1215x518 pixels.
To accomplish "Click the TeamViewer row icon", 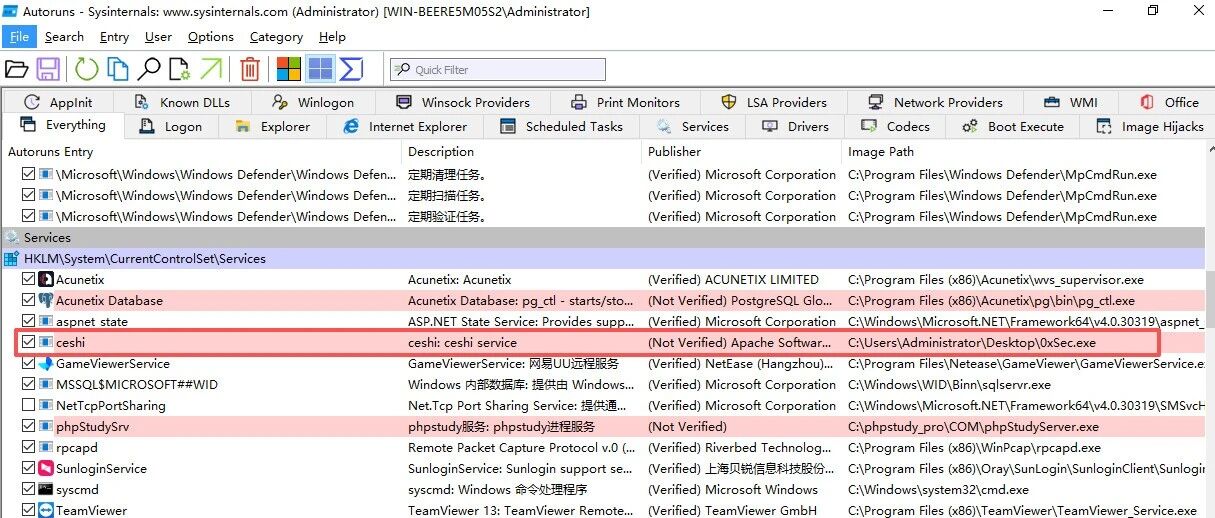I will point(46,511).
